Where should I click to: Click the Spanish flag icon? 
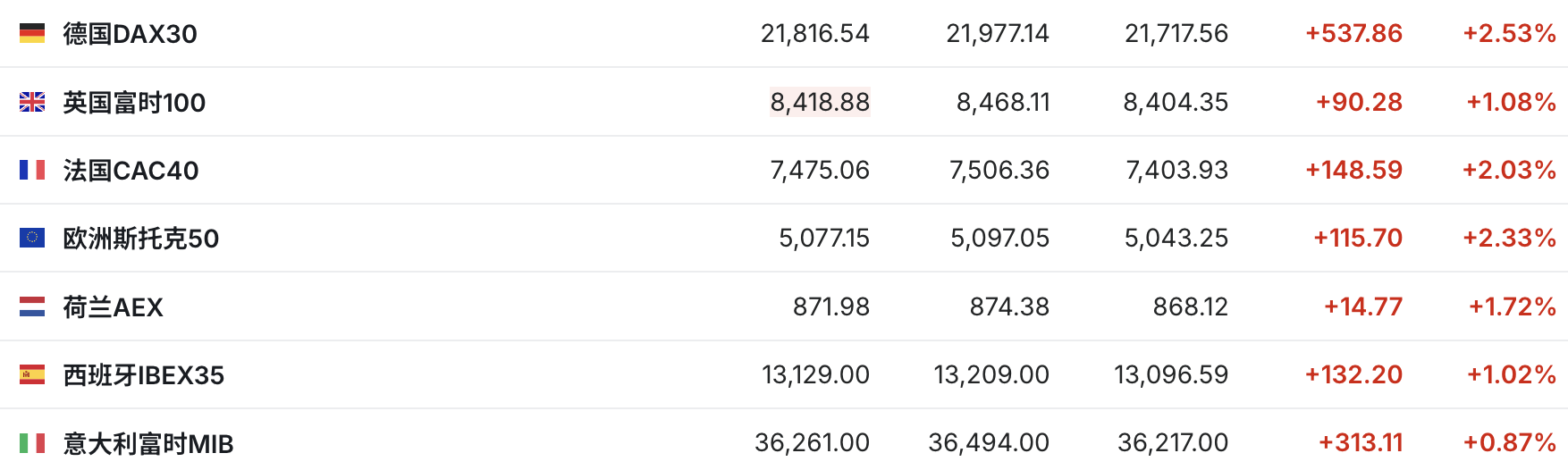pos(32,374)
